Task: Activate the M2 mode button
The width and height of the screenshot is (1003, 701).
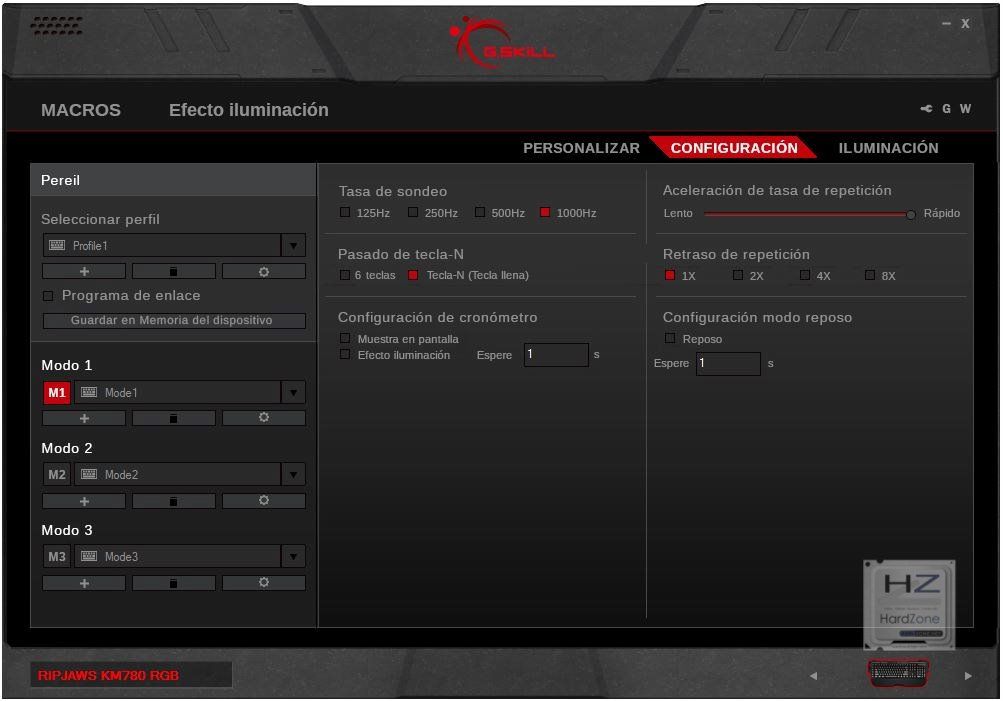Action: point(57,475)
